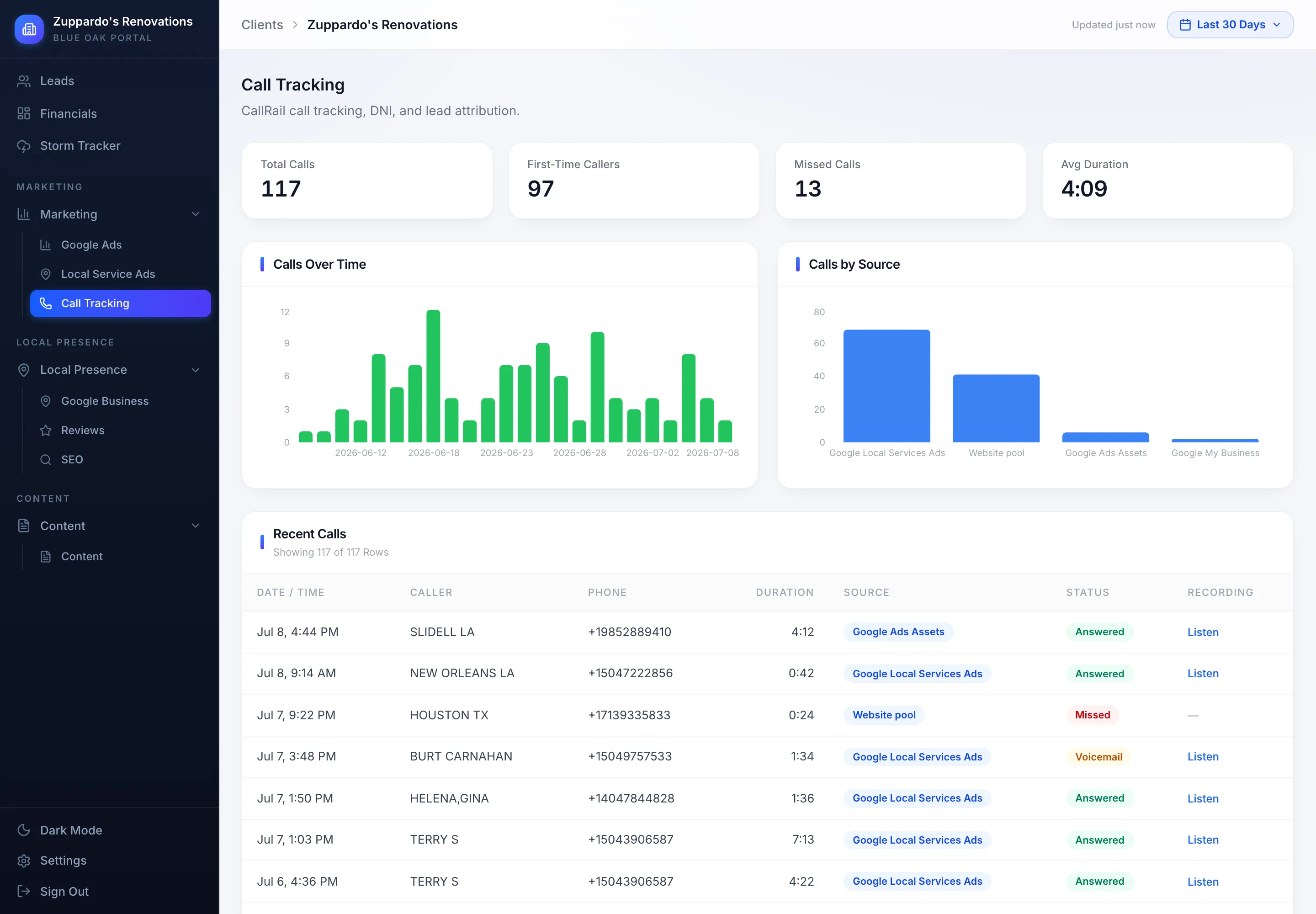This screenshot has height=914, width=1316.
Task: Click the DURATION column header
Action: point(785,592)
